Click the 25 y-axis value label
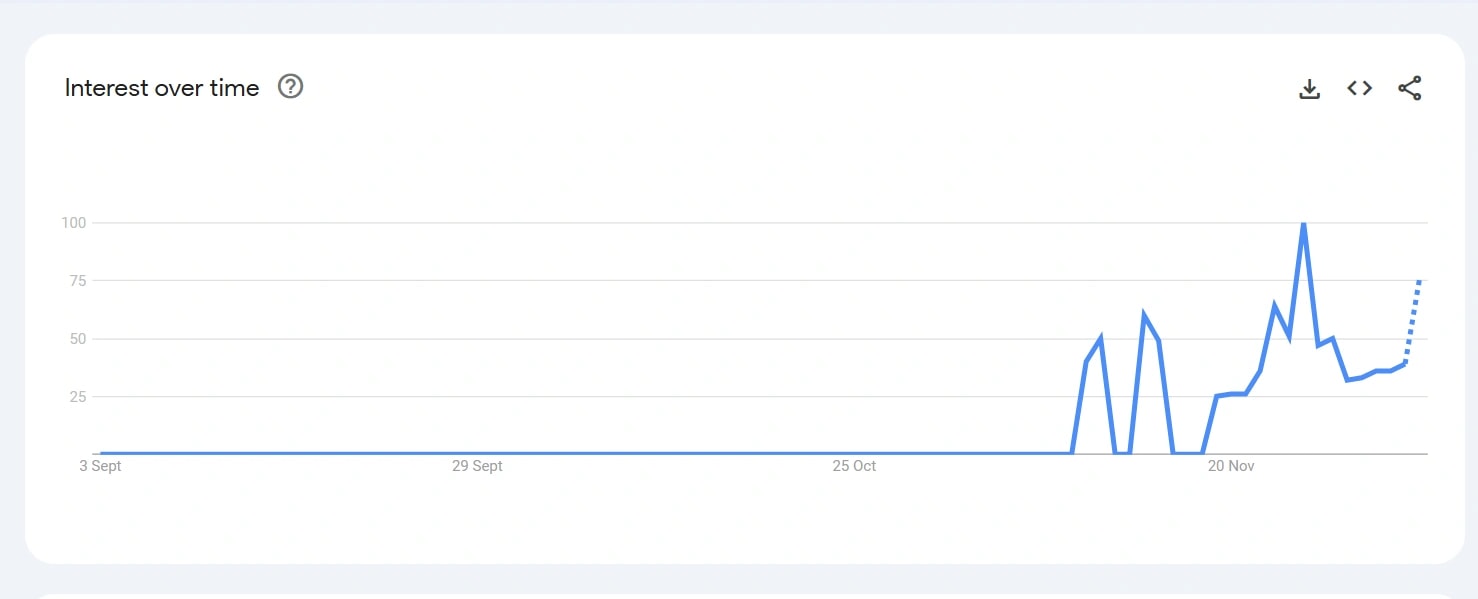This screenshot has width=1478, height=599. click(78, 397)
